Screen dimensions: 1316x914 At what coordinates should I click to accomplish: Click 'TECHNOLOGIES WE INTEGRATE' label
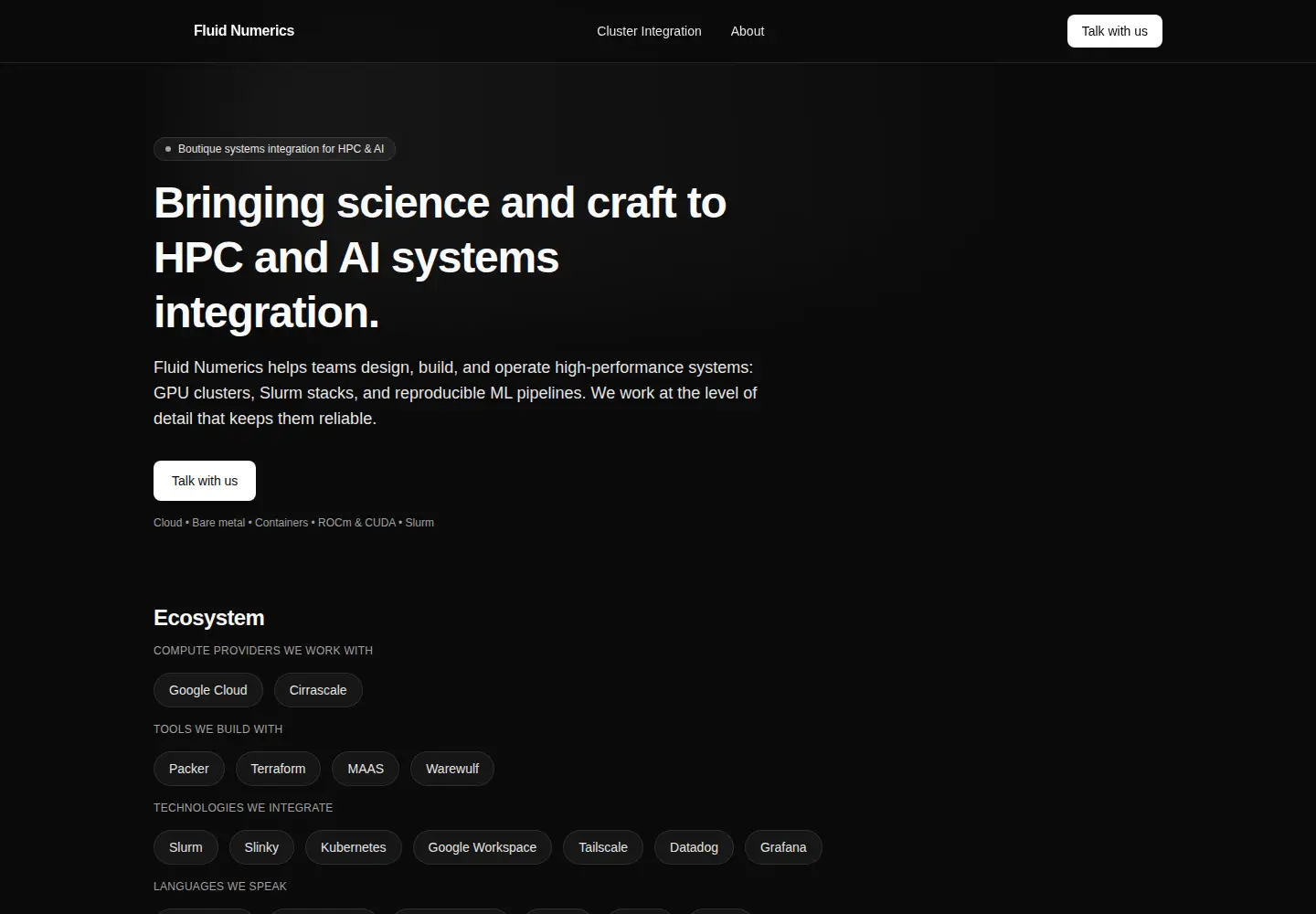pyautogui.click(x=243, y=808)
